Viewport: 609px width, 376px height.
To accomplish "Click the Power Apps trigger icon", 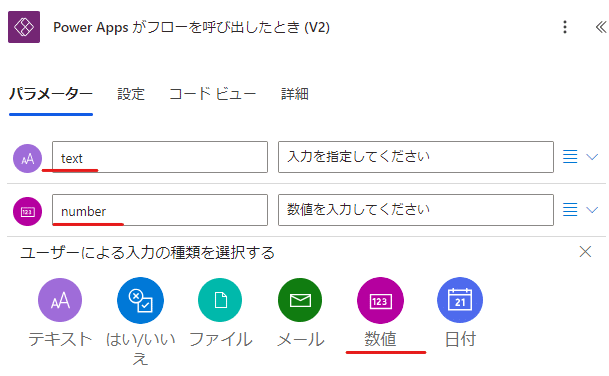I will coord(24,27).
